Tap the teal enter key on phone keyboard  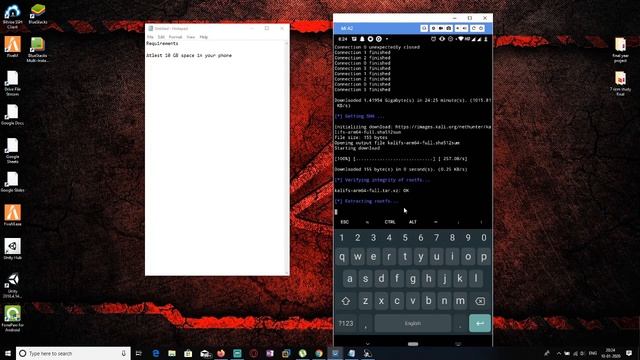pyautogui.click(x=480, y=323)
